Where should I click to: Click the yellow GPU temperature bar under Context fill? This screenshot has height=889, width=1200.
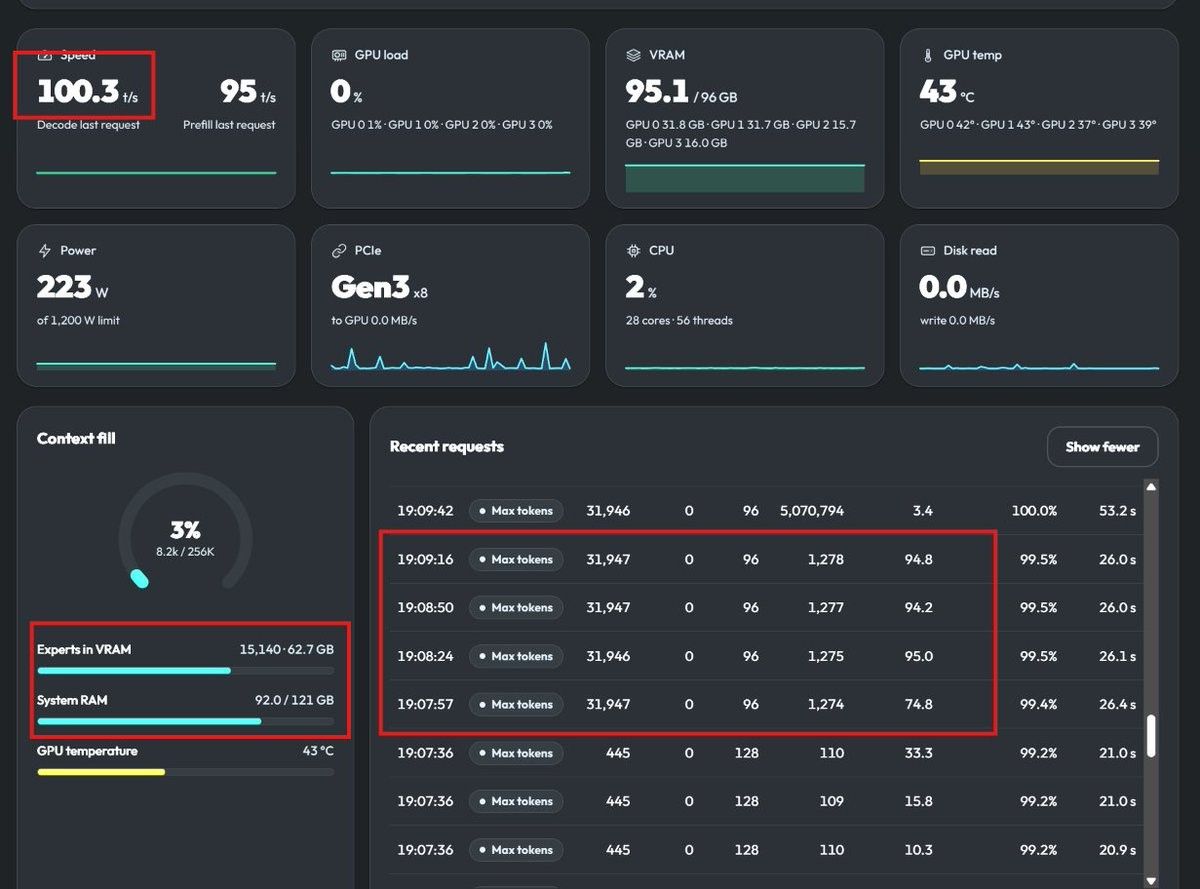[186, 772]
